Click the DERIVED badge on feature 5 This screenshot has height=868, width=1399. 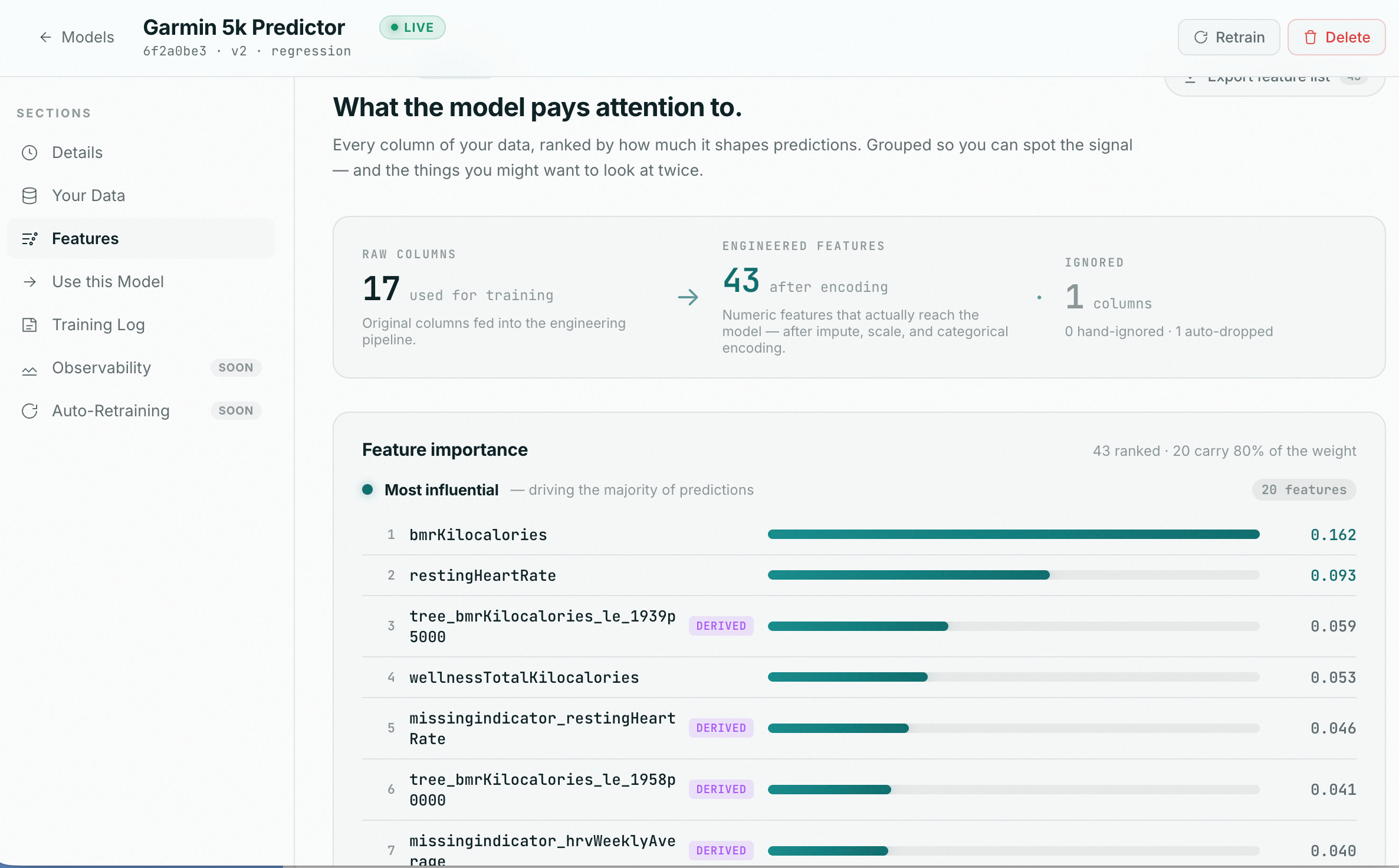(x=721, y=728)
